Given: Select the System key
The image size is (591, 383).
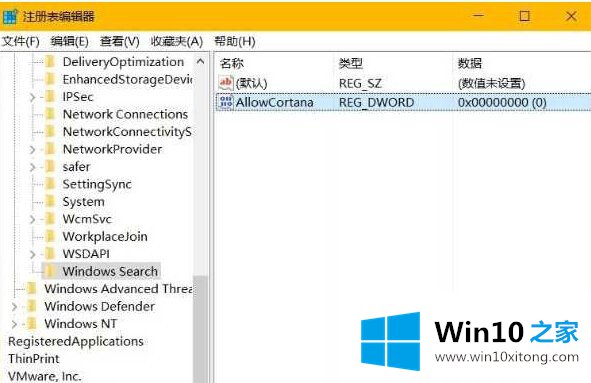Looking at the screenshot, I should pos(83,202).
